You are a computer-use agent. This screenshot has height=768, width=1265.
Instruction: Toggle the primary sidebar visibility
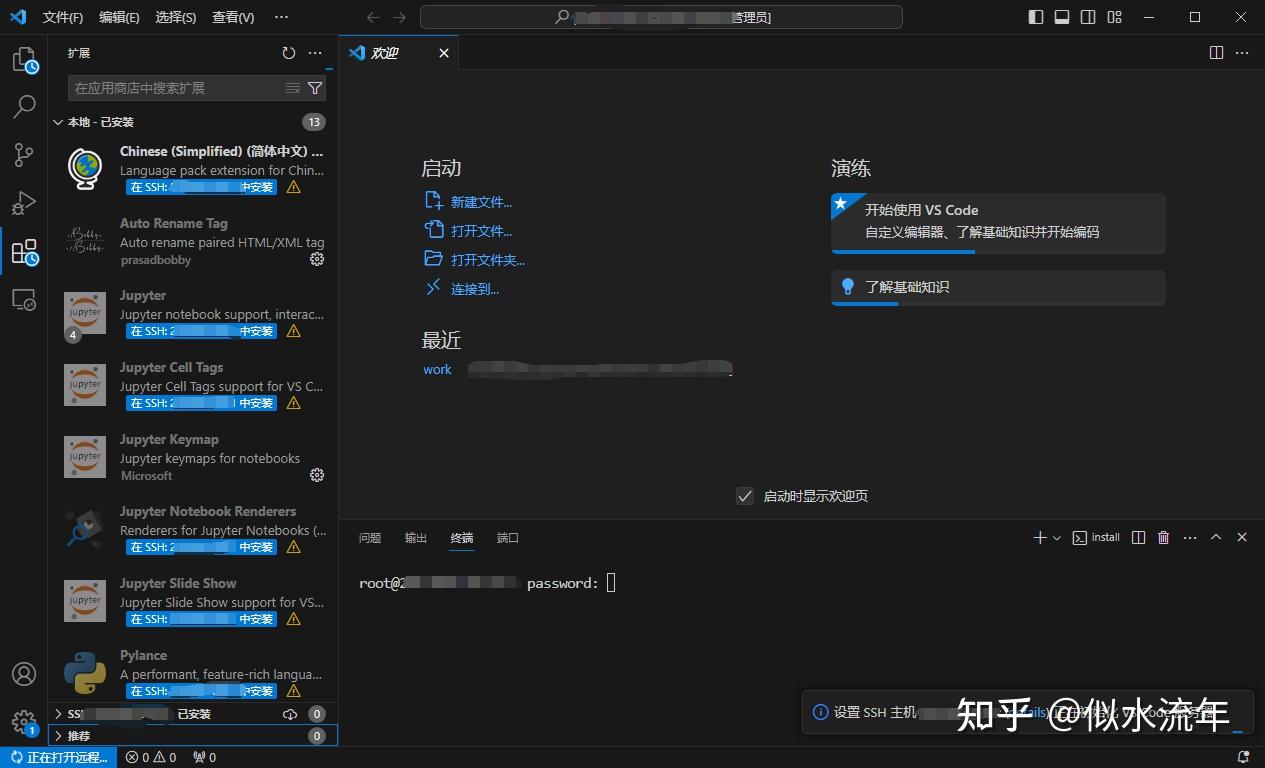point(1036,17)
